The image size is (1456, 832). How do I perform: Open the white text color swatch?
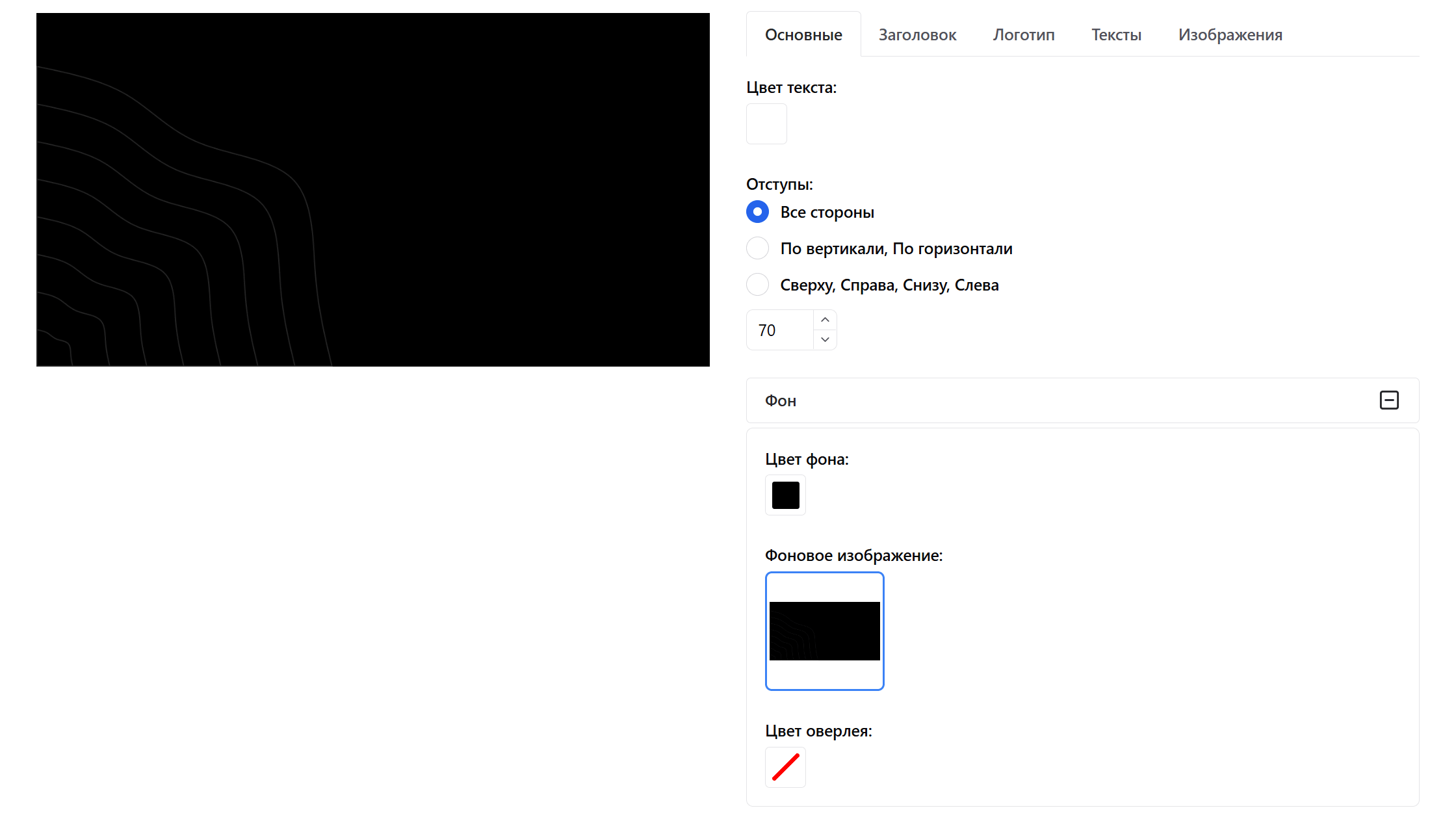(766, 123)
